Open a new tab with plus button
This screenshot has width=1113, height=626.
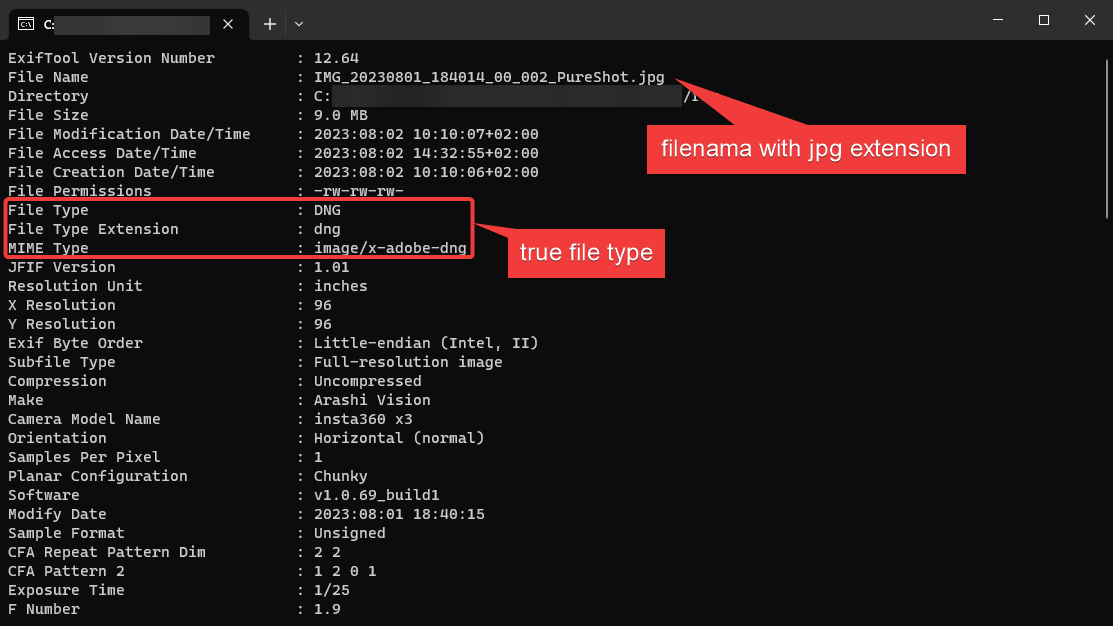[269, 24]
